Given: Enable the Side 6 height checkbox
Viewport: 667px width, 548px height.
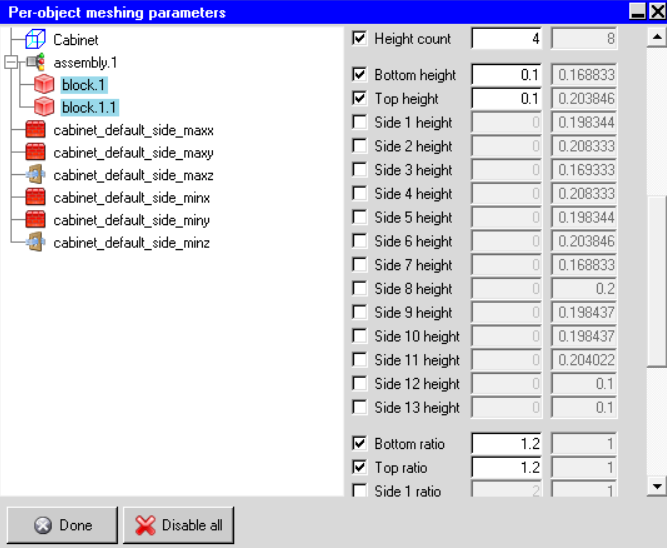Looking at the screenshot, I should pos(359,241).
